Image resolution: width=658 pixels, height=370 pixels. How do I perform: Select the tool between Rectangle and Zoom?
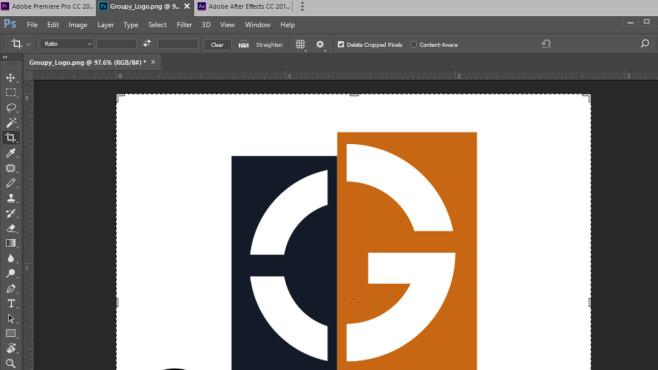click(10, 349)
